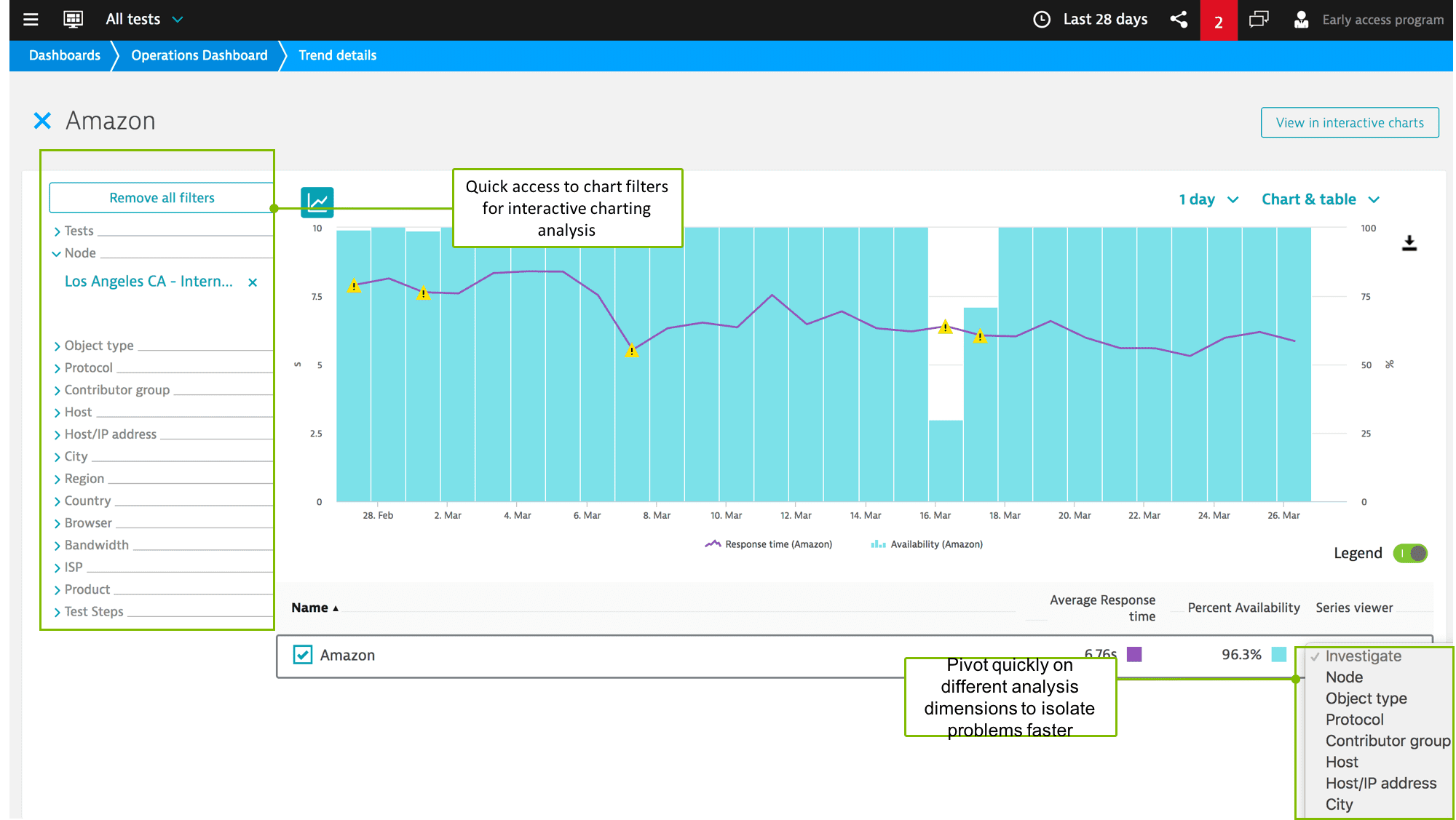Expand the Product filter

(x=82, y=590)
